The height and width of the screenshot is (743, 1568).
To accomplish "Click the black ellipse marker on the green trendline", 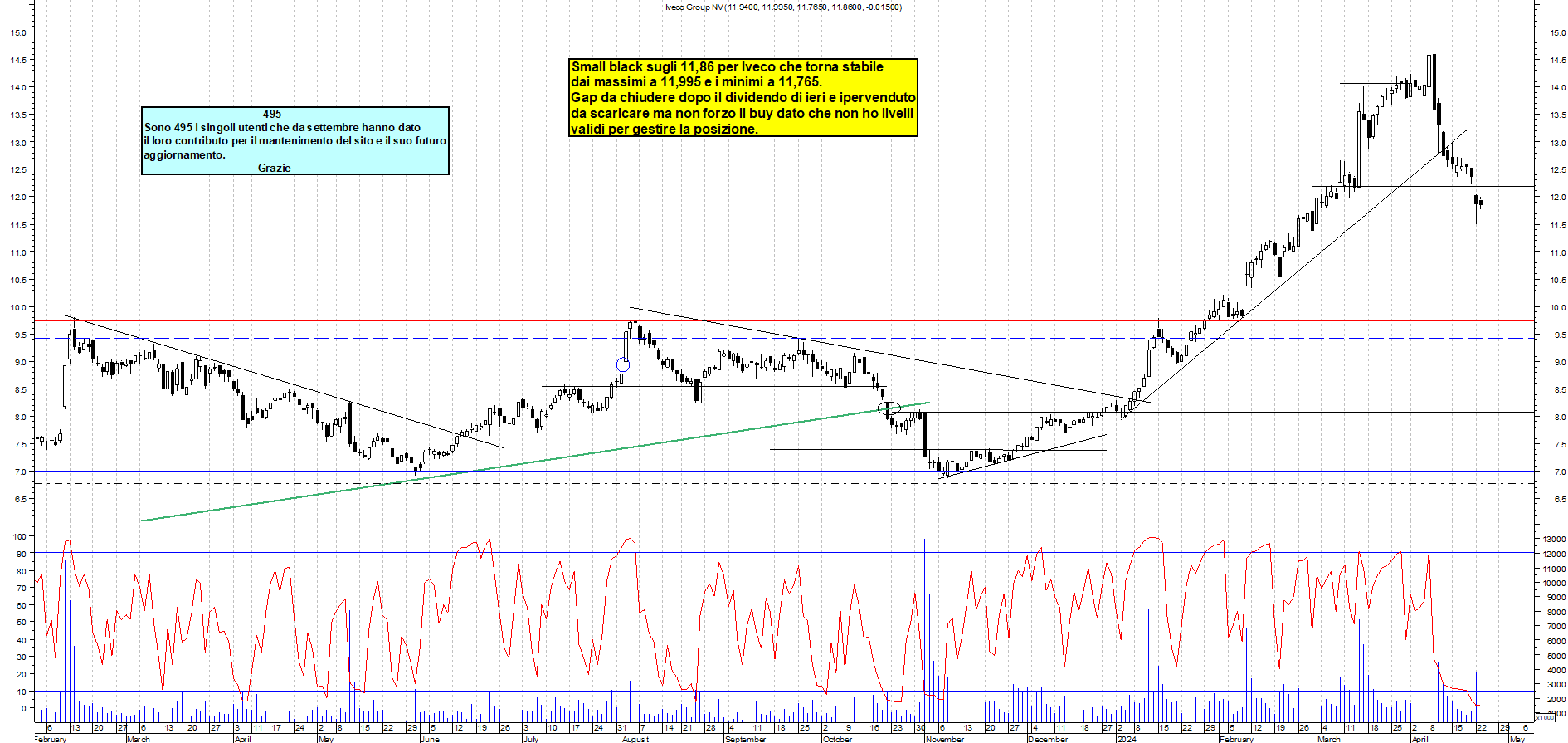I will point(889,408).
